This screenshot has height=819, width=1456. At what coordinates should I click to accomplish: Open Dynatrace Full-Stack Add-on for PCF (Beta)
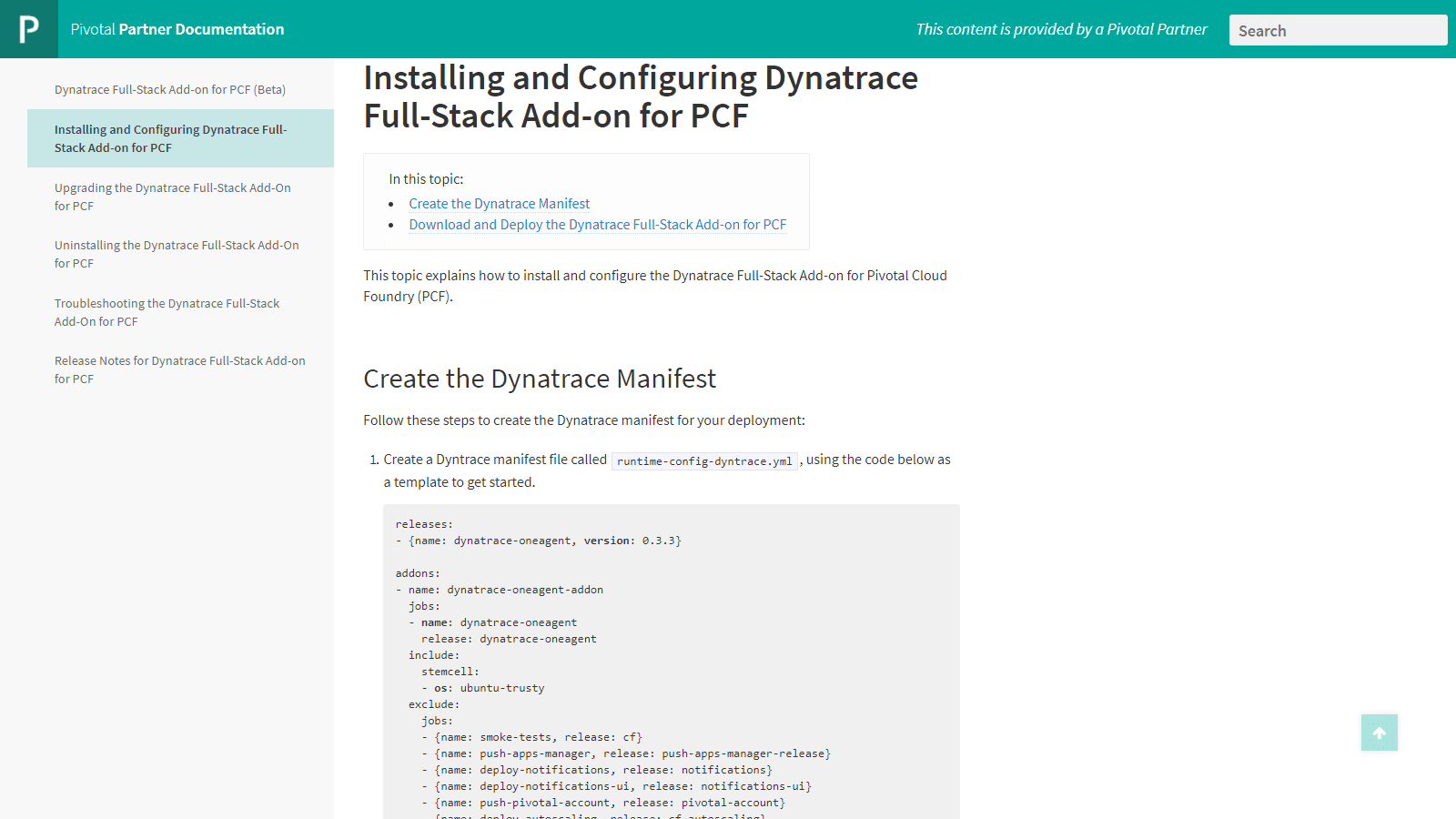170,89
